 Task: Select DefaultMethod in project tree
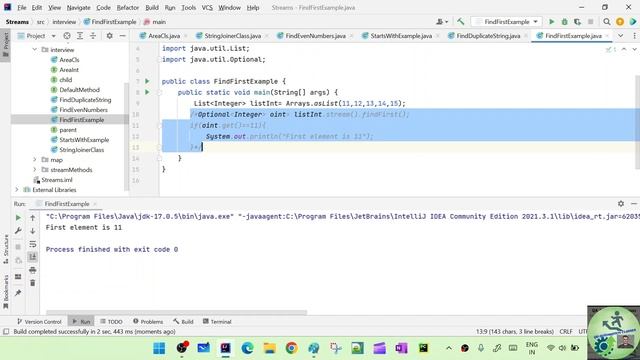click(x=79, y=90)
